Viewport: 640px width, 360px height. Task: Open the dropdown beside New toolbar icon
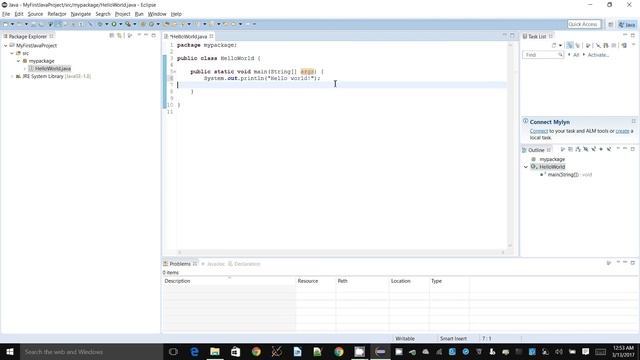[x=12, y=24]
